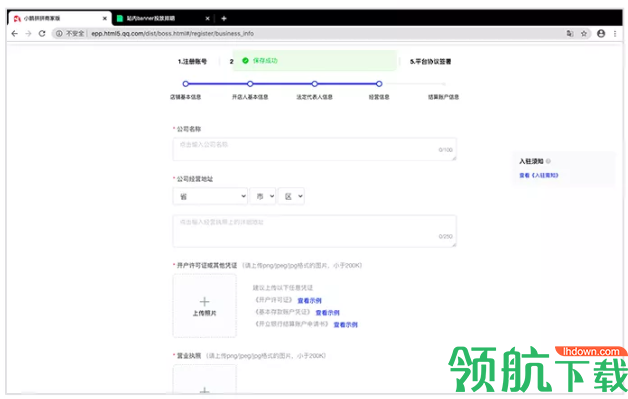The image size is (628, 399).
Task: Click 查看示例 link next to 《开户许可证》
Action: 309,300
